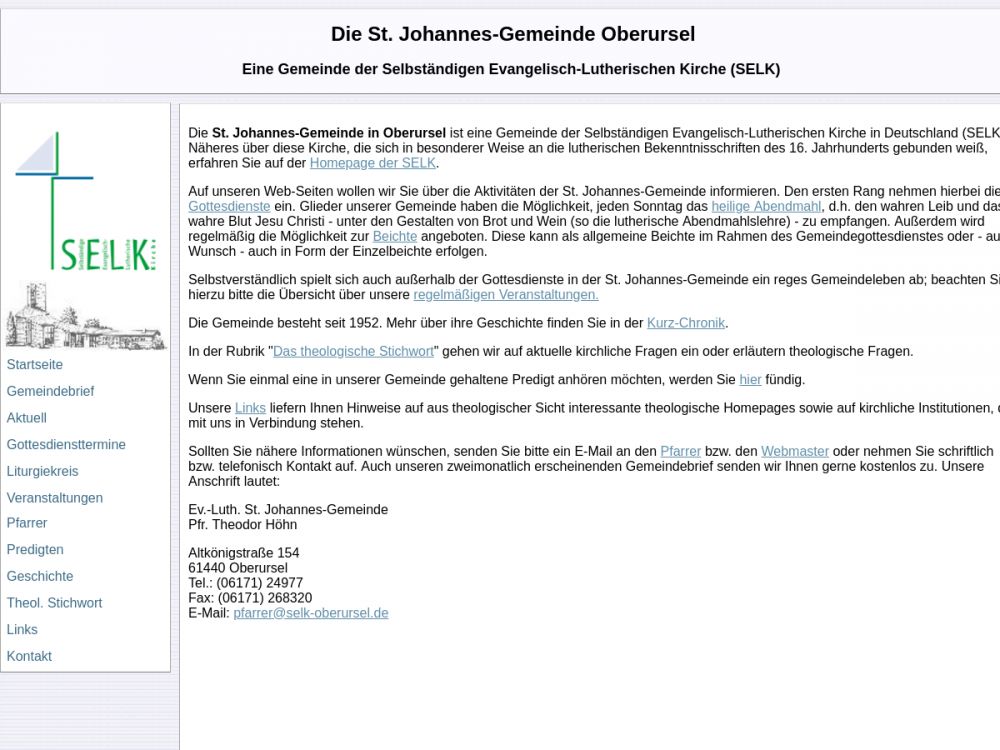The image size is (1000, 750).
Task: Open Veranstaltungen from the sidebar
Action: point(55,498)
